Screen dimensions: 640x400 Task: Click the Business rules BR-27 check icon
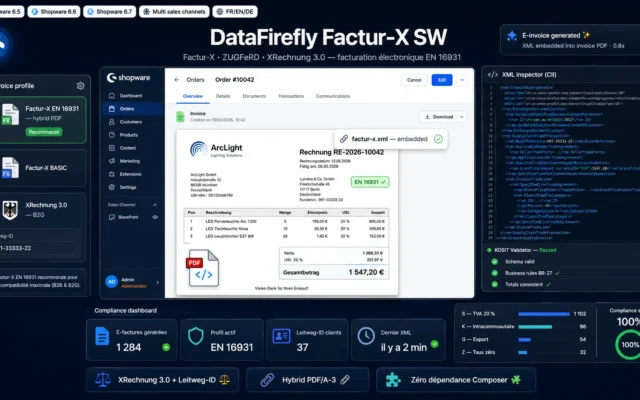tap(495, 273)
